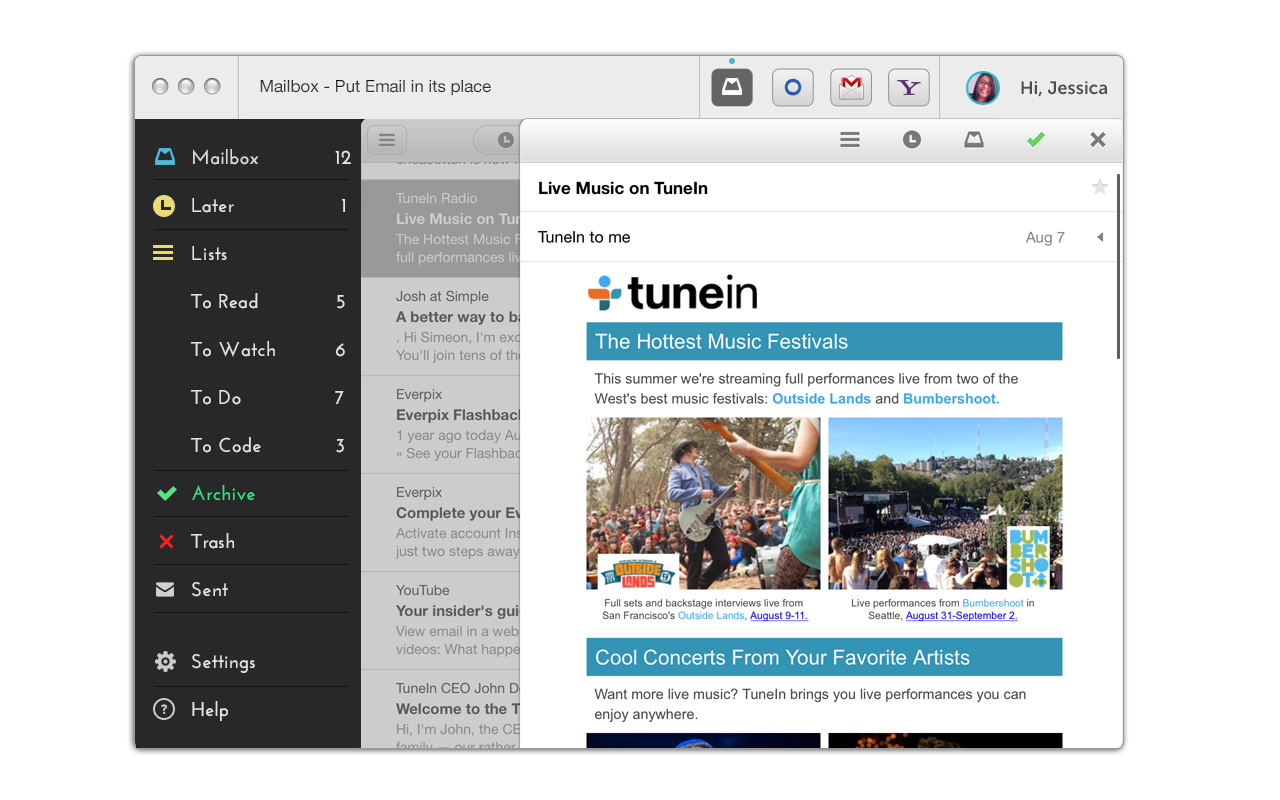The image size is (1280, 800).
Task: Select the Mailbox account icon in header
Action: tap(732, 87)
